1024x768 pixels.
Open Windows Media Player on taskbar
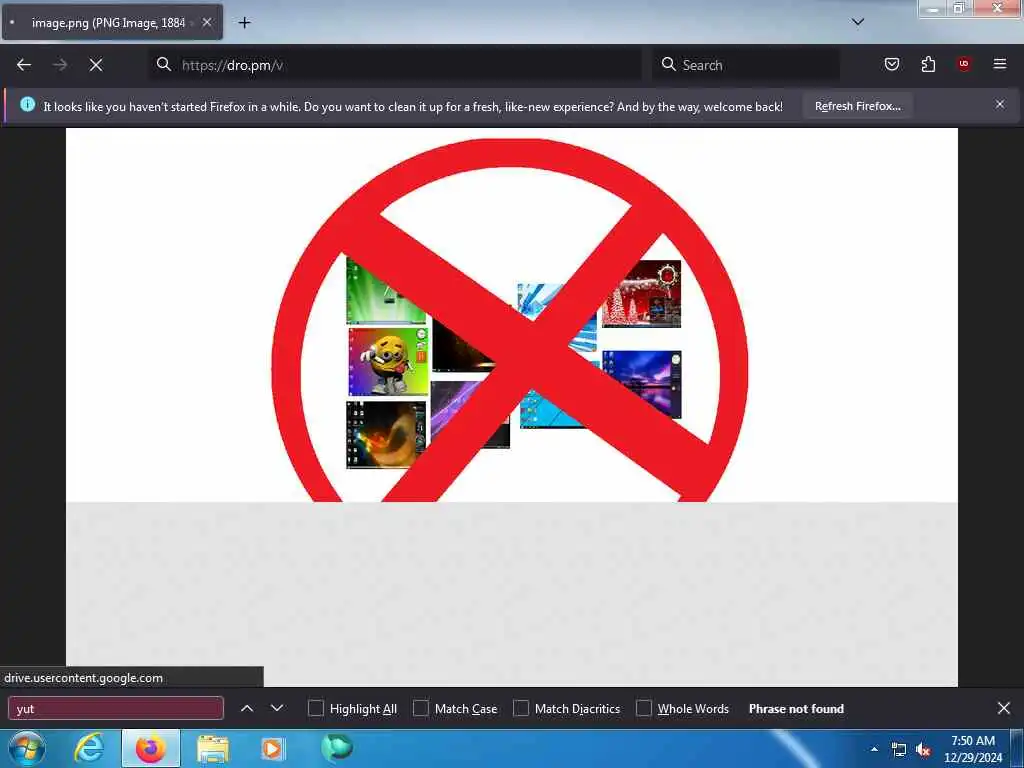coord(273,748)
